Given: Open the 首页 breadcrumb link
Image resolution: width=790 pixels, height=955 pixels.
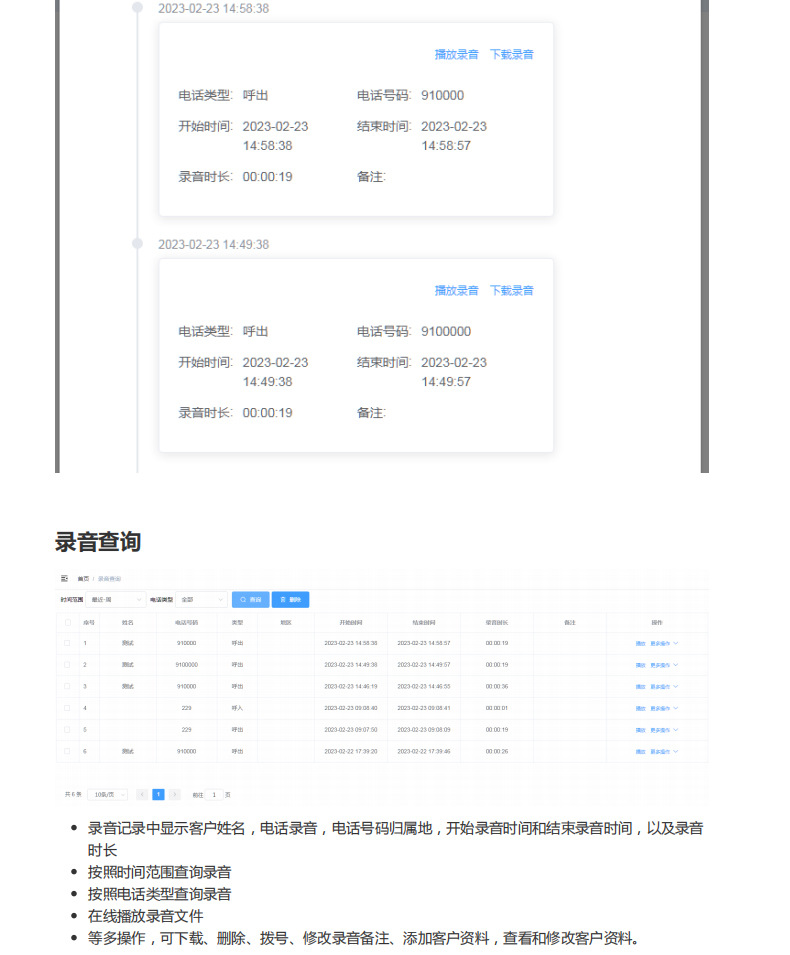Looking at the screenshot, I should coord(83,579).
